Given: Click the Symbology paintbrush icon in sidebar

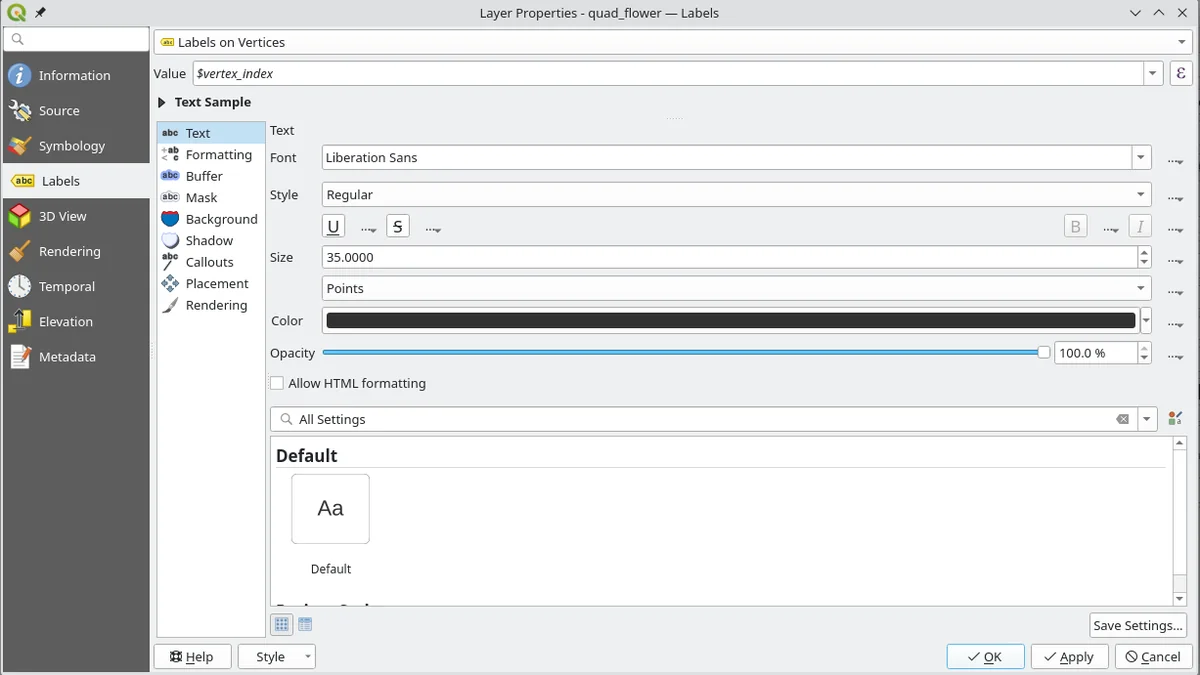Looking at the screenshot, I should tap(19, 146).
